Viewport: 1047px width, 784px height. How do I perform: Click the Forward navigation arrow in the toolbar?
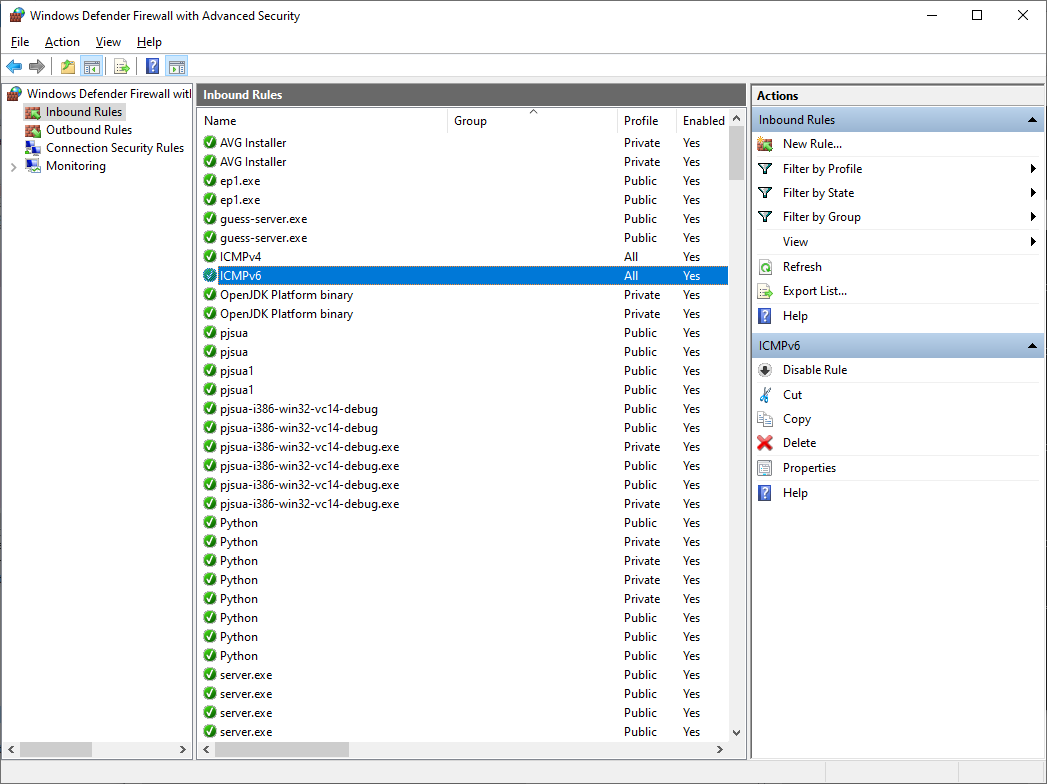point(38,66)
